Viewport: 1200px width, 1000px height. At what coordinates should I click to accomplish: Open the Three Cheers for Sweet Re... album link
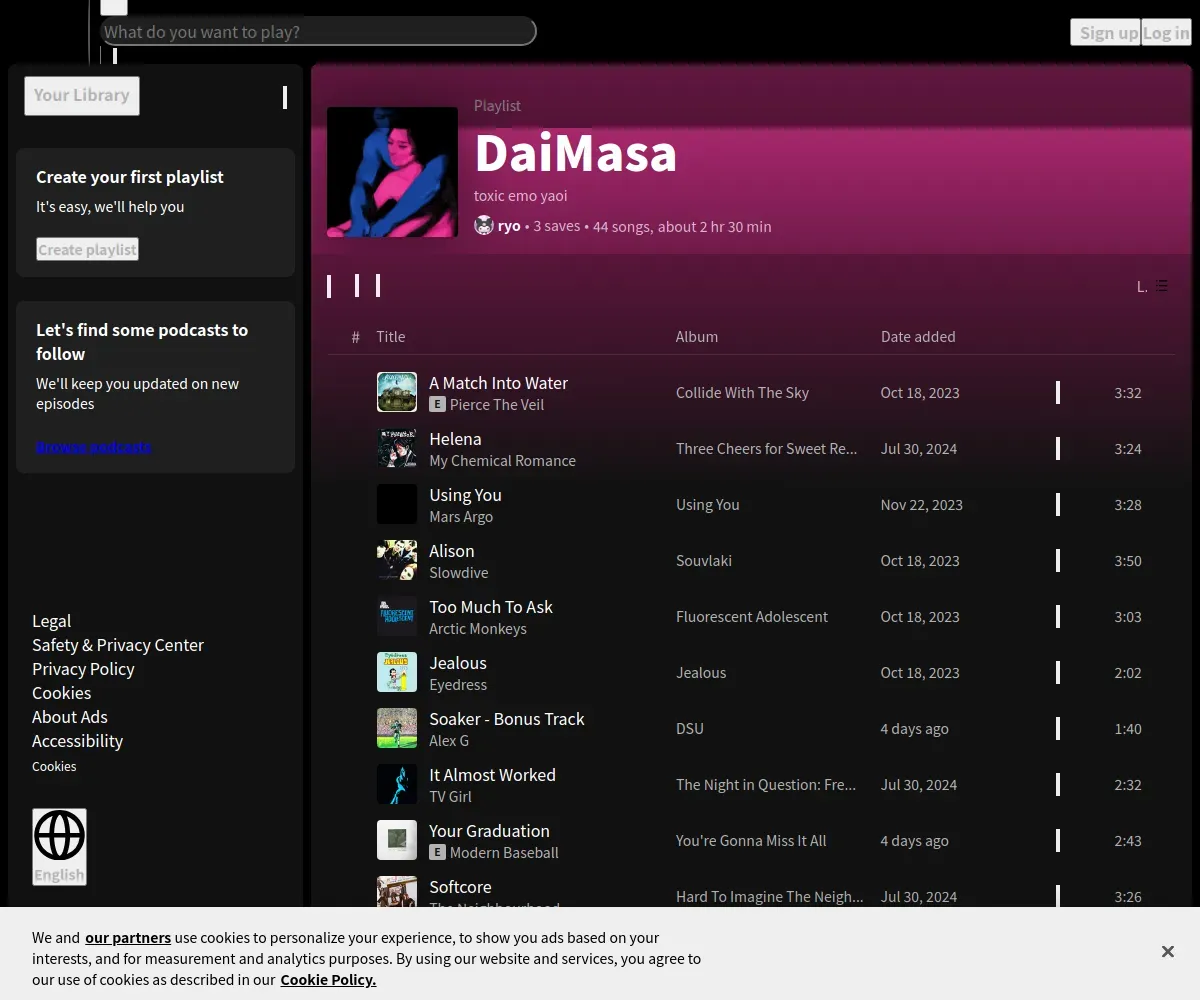(767, 449)
